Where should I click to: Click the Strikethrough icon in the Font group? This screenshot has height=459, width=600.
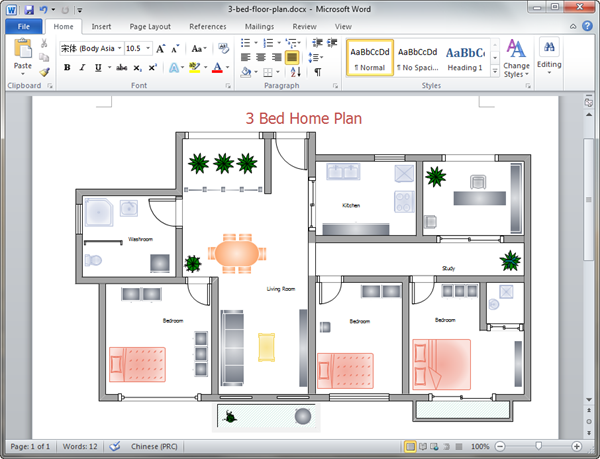pos(121,67)
